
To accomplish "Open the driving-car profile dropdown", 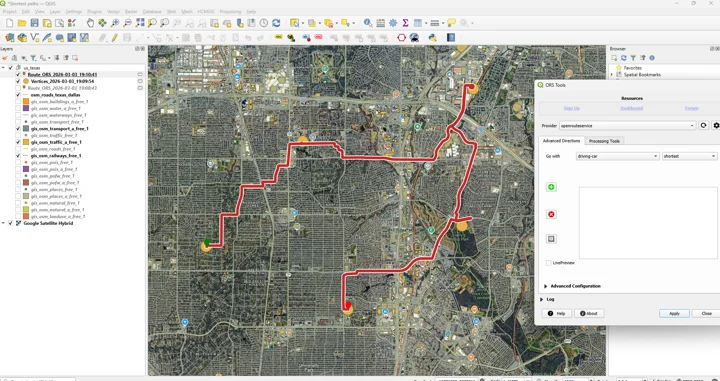I will 618,156.
